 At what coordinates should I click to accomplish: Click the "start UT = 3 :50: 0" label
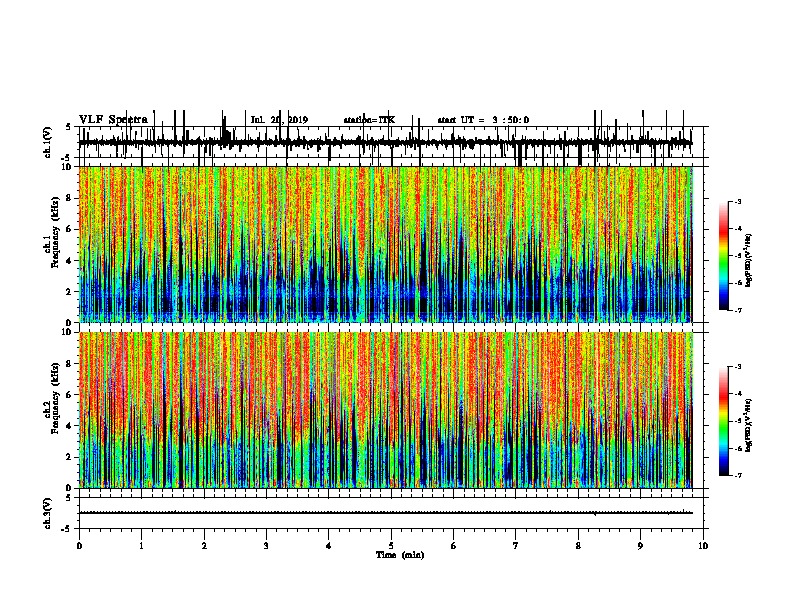(x=483, y=120)
